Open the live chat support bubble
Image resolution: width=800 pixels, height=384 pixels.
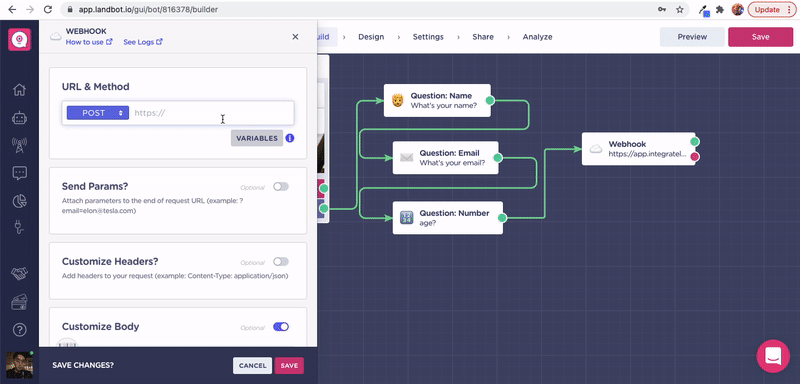coord(773,356)
